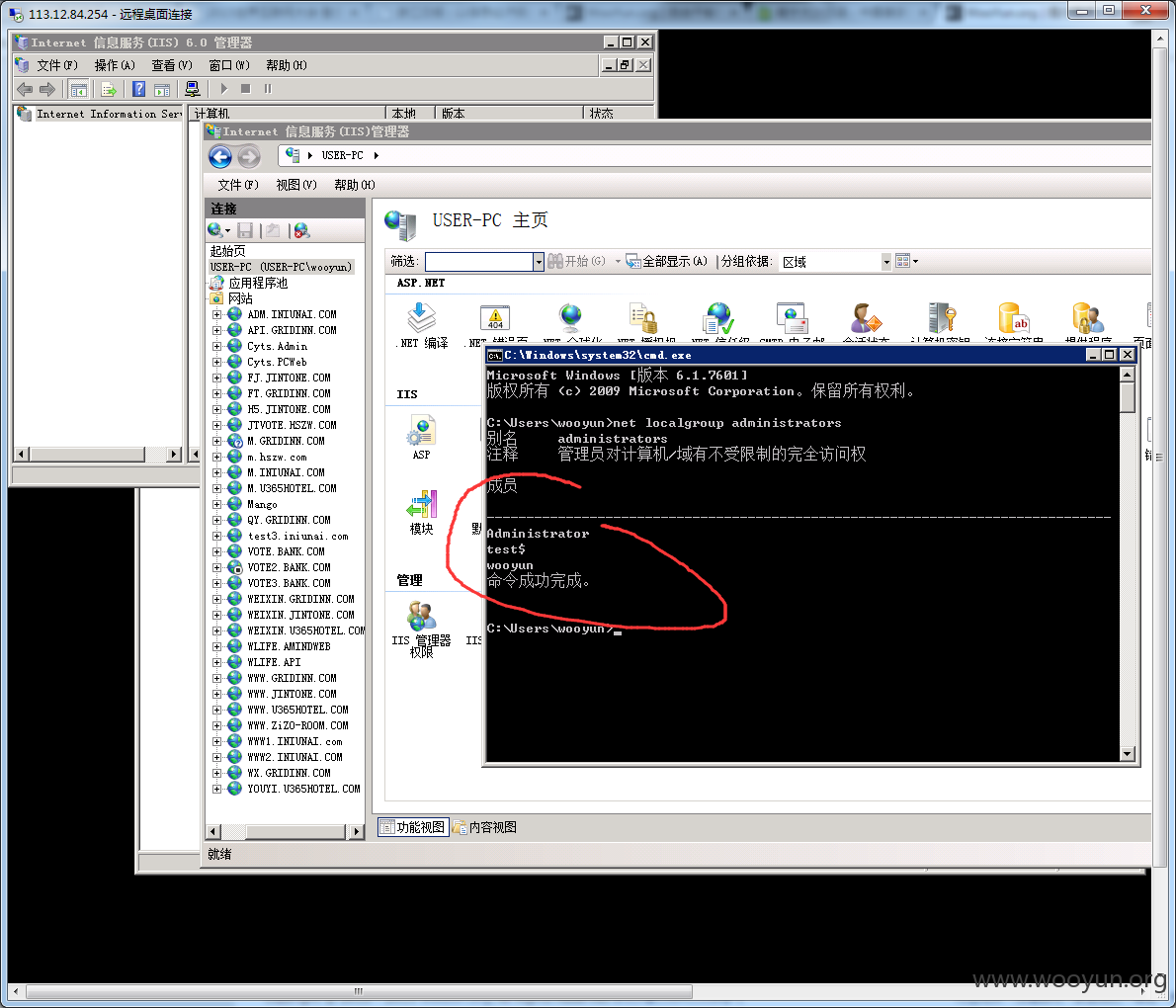Click the 计算机 column header in IIS 6.0 manager

point(288,114)
